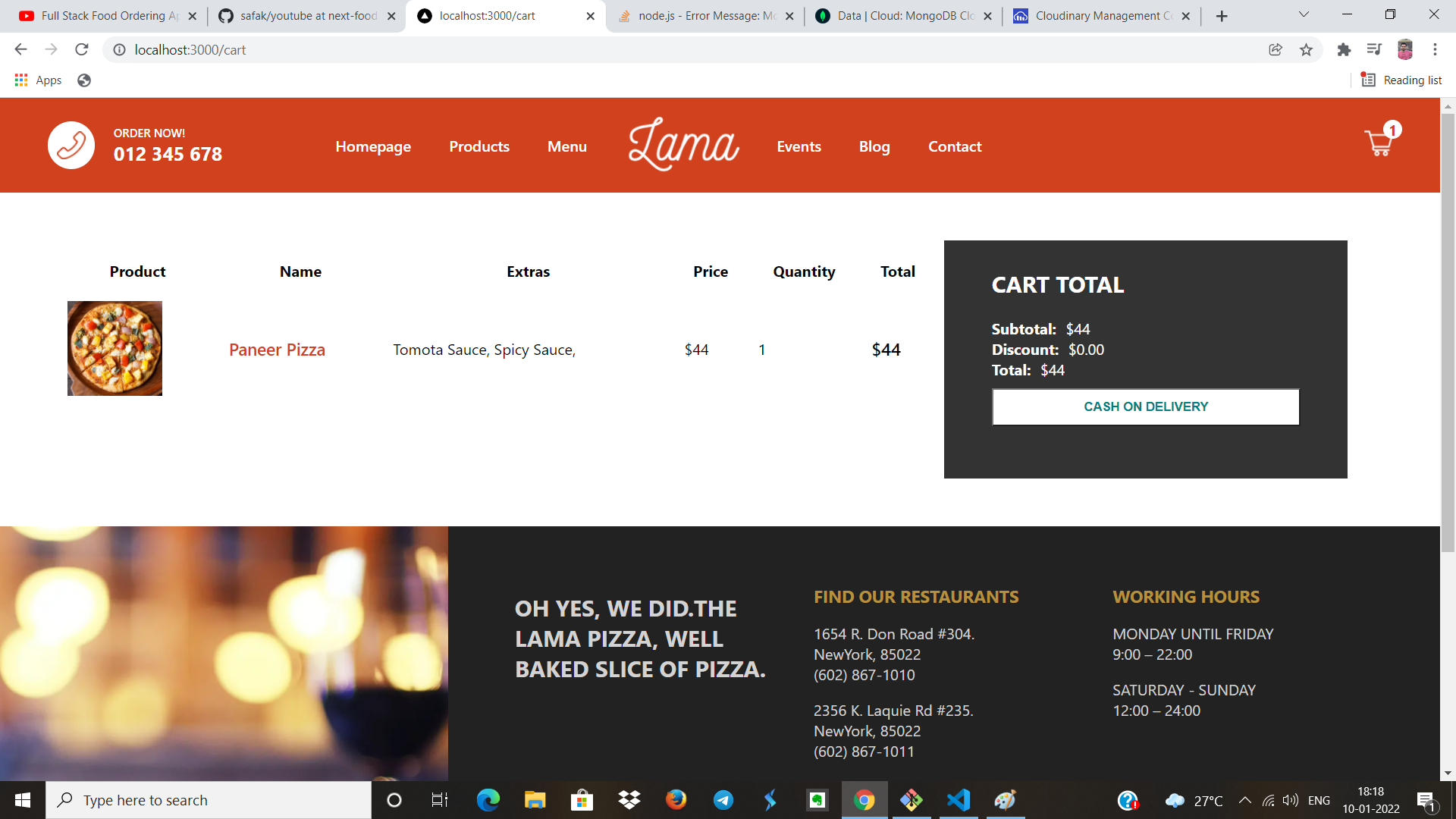
Task: Bookmark this page with star icon
Action: [x=1306, y=50]
